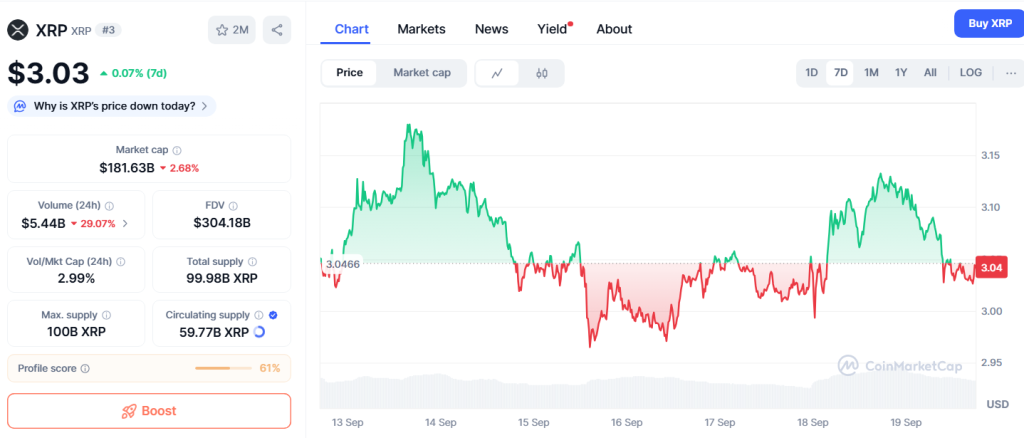Viewport: 1024px width, 438px height.
Task: Expand the Volume (24h) chevron
Action: pyautogui.click(x=125, y=223)
